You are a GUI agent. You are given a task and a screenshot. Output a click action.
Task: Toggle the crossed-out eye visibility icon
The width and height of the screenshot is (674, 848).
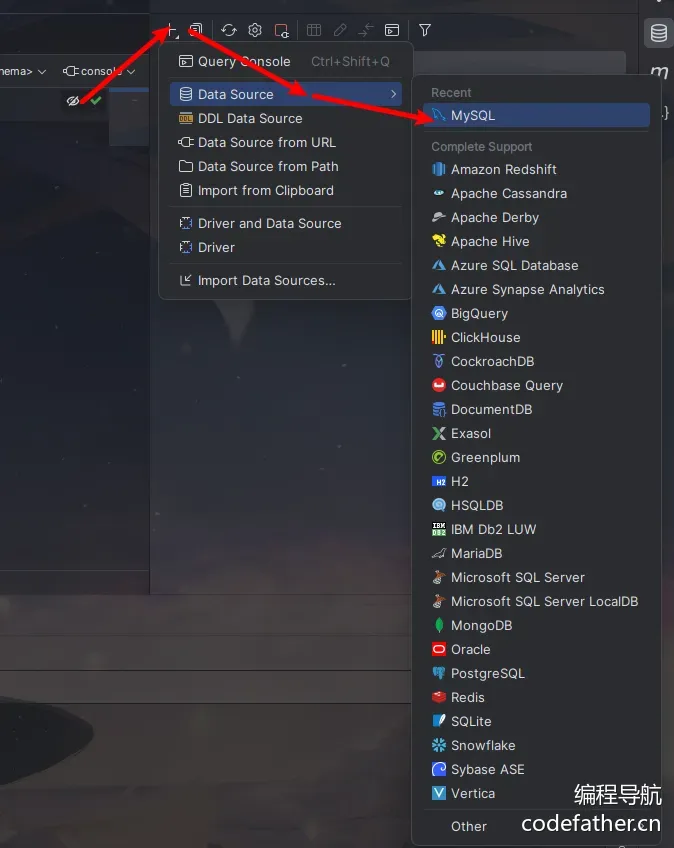tap(73, 101)
